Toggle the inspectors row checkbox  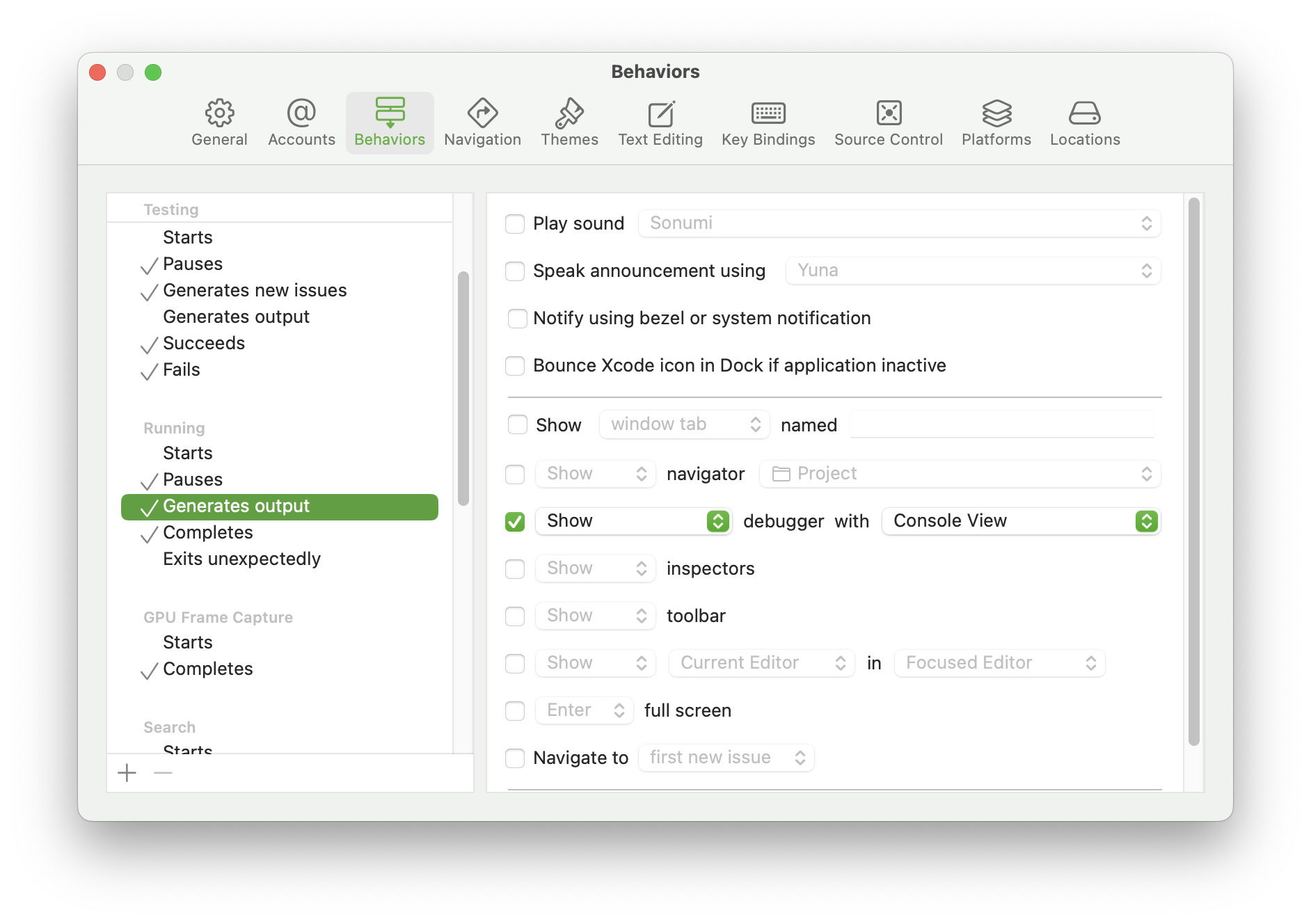pyautogui.click(x=515, y=569)
